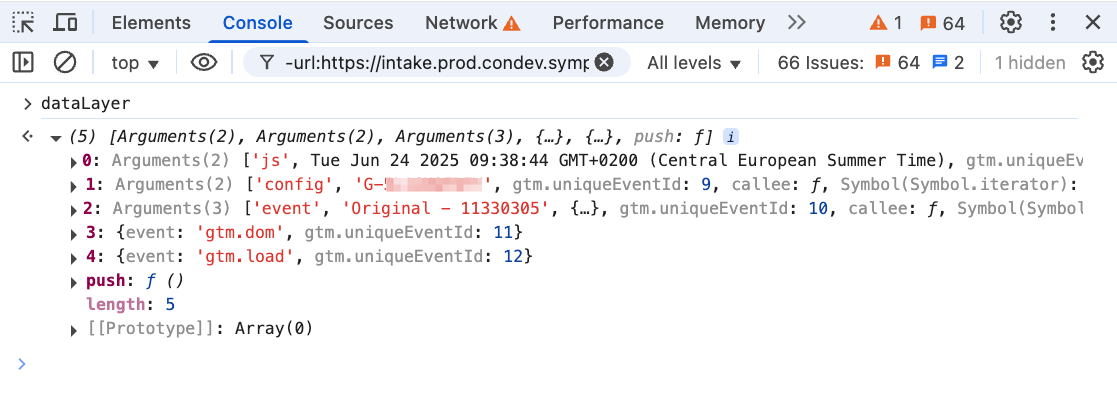The image size is (1117, 404).
Task: Show the console sidebar panel
Action: pyautogui.click(x=23, y=63)
